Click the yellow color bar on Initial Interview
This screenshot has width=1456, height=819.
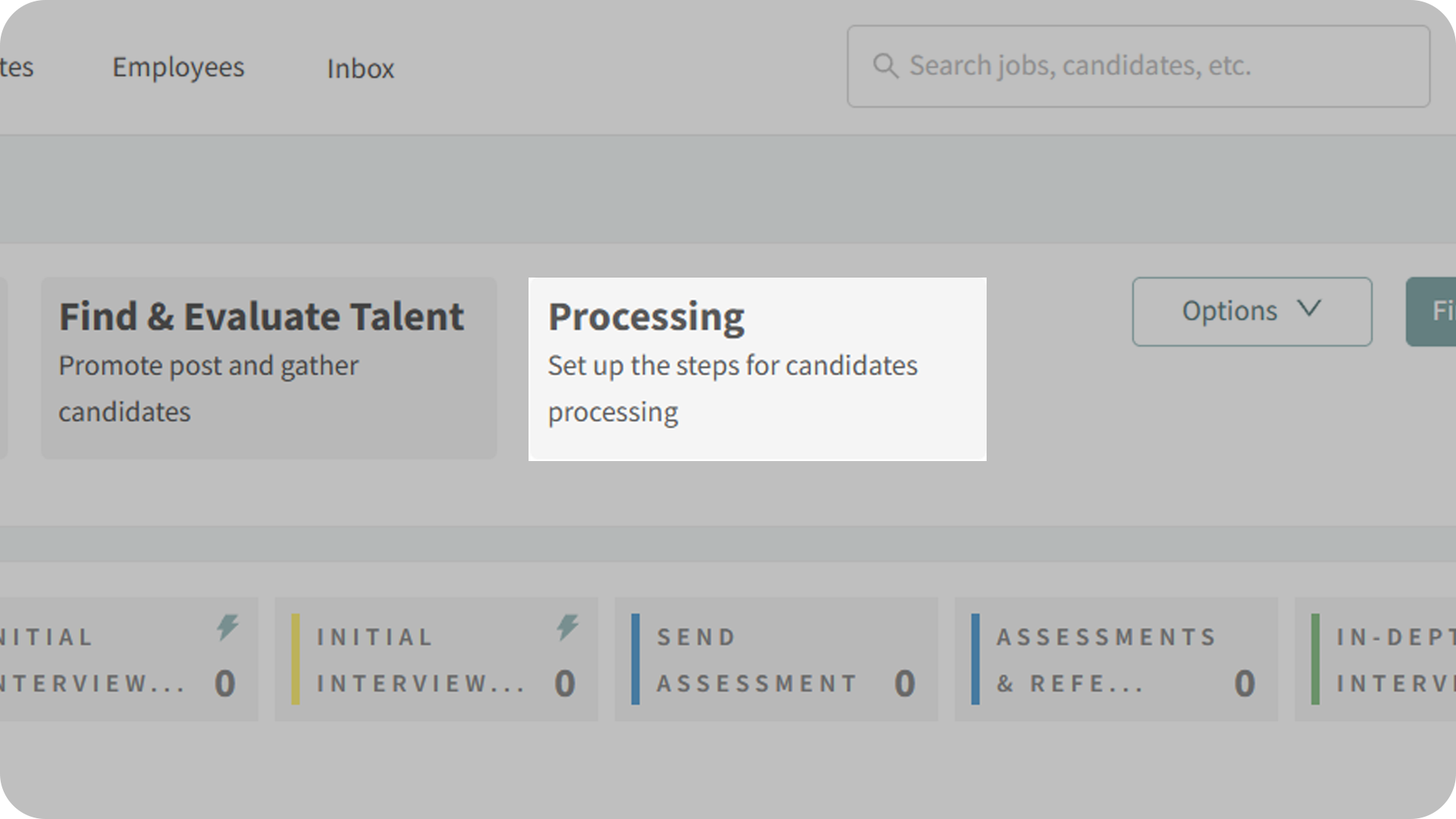(x=295, y=659)
